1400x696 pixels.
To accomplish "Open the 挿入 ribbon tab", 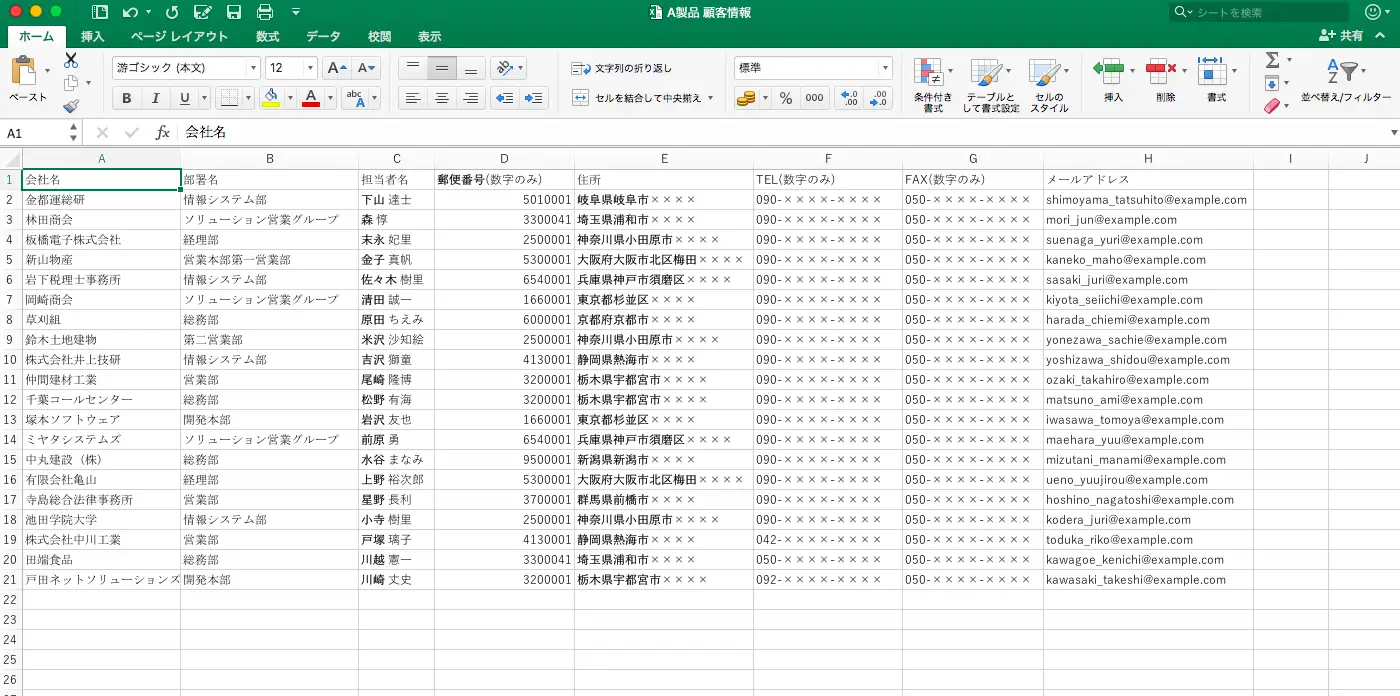I will pos(91,36).
